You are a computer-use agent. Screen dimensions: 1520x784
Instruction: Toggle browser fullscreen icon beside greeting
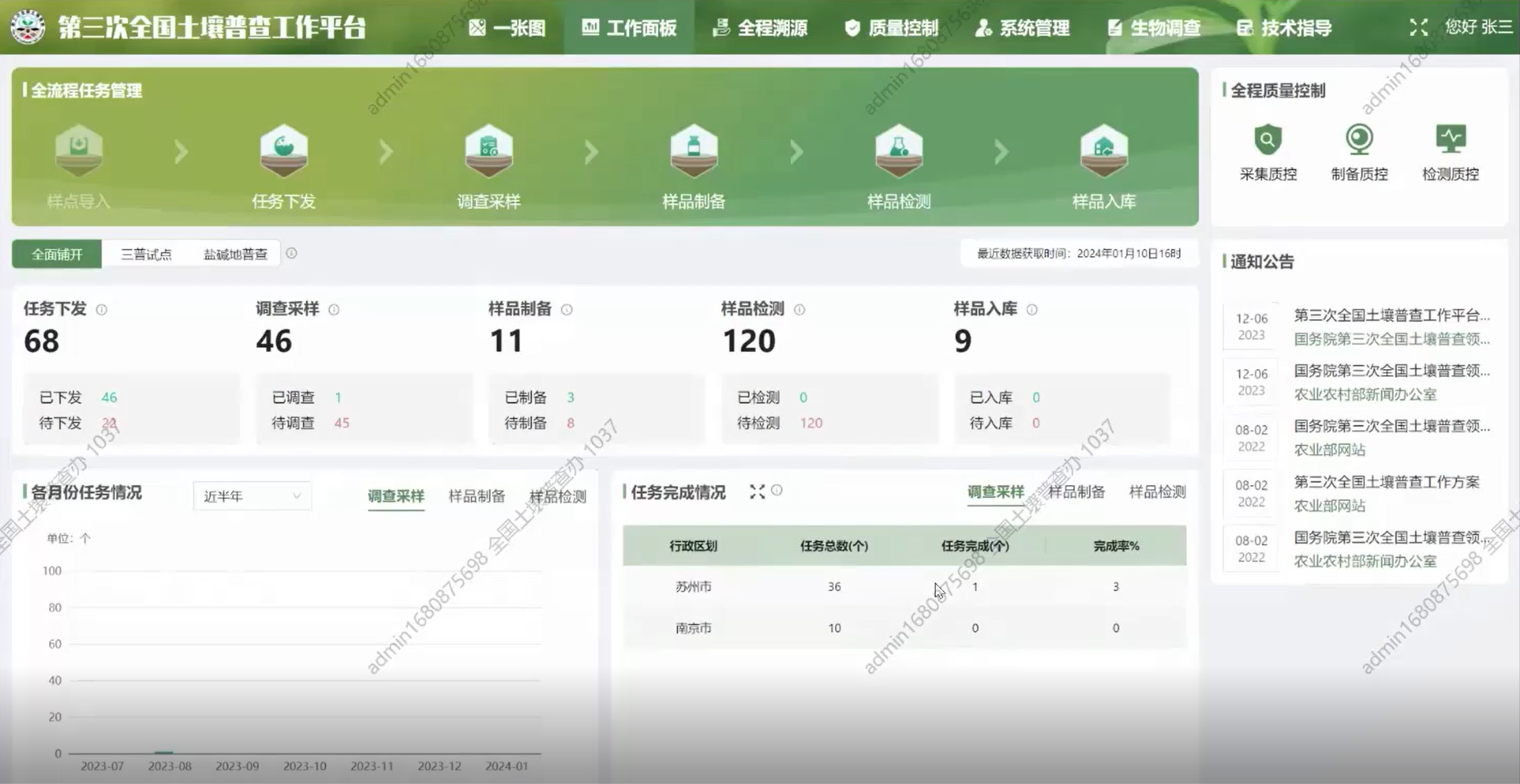tap(1418, 27)
